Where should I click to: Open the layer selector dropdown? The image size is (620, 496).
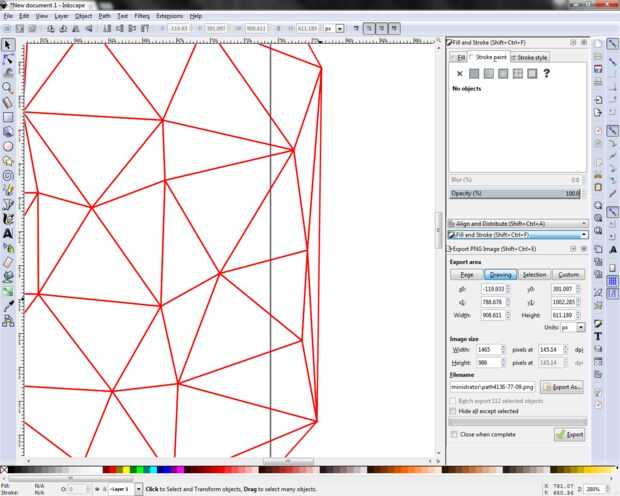[138, 489]
